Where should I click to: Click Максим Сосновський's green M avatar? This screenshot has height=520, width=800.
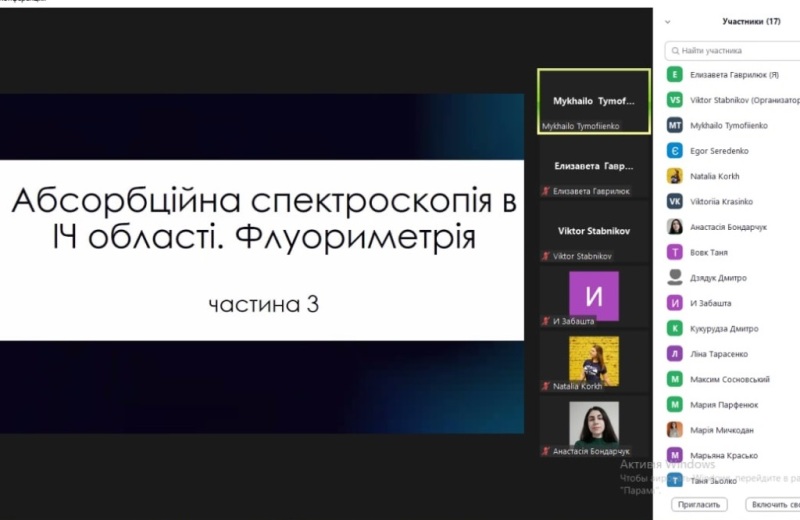tap(674, 379)
